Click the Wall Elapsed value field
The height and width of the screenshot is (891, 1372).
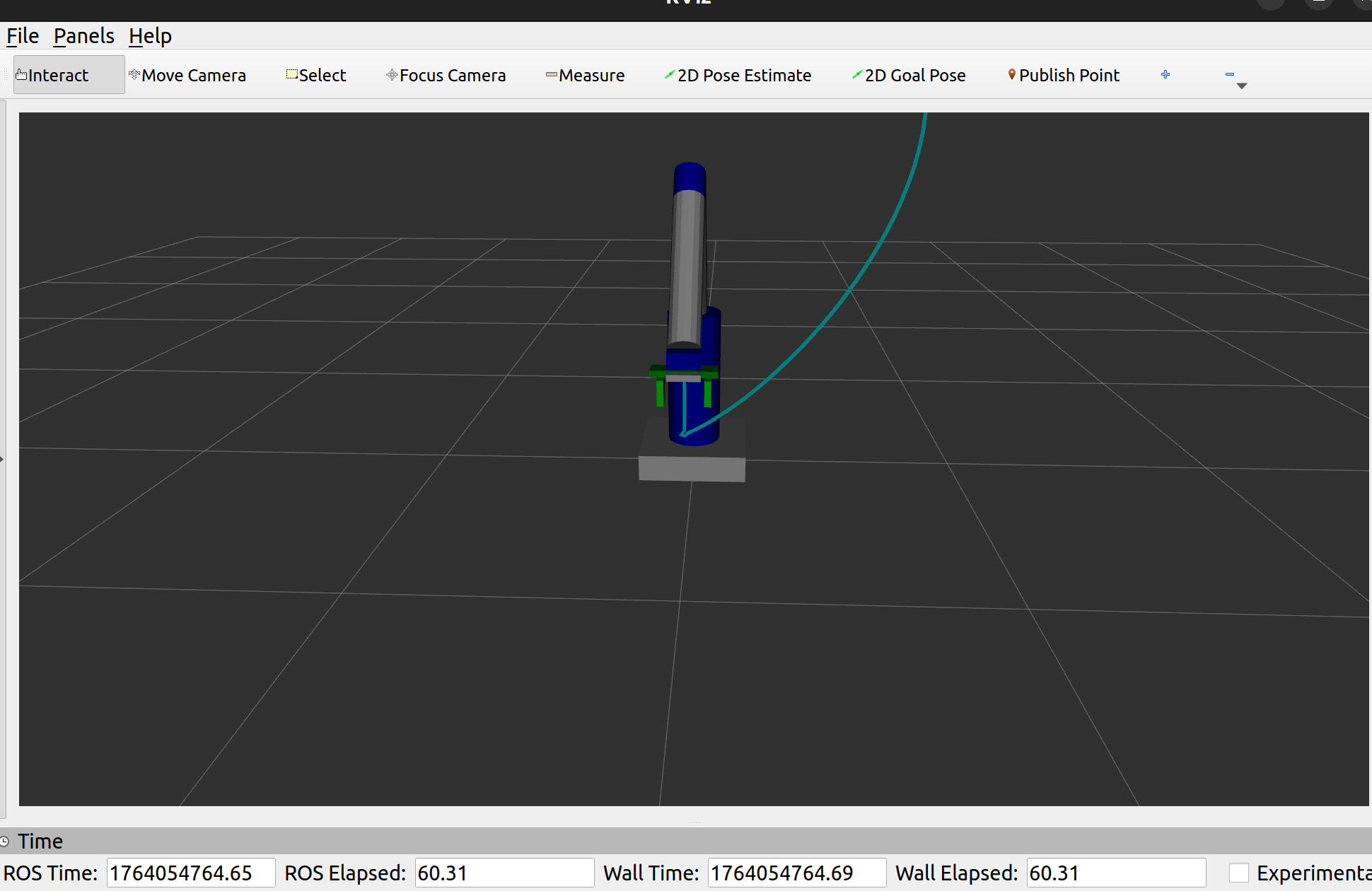(x=1115, y=873)
